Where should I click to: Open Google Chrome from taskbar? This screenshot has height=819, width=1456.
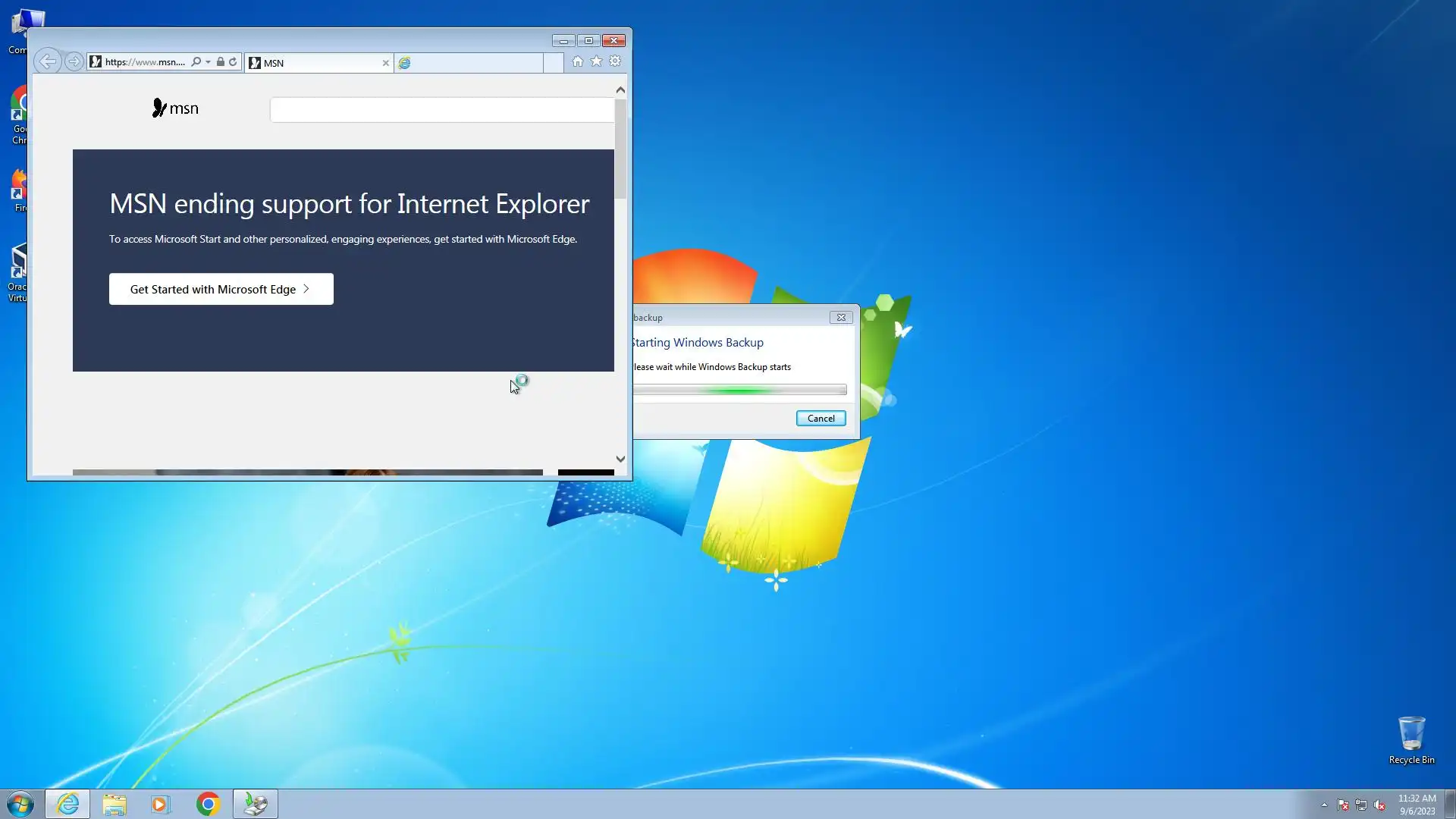click(x=208, y=804)
